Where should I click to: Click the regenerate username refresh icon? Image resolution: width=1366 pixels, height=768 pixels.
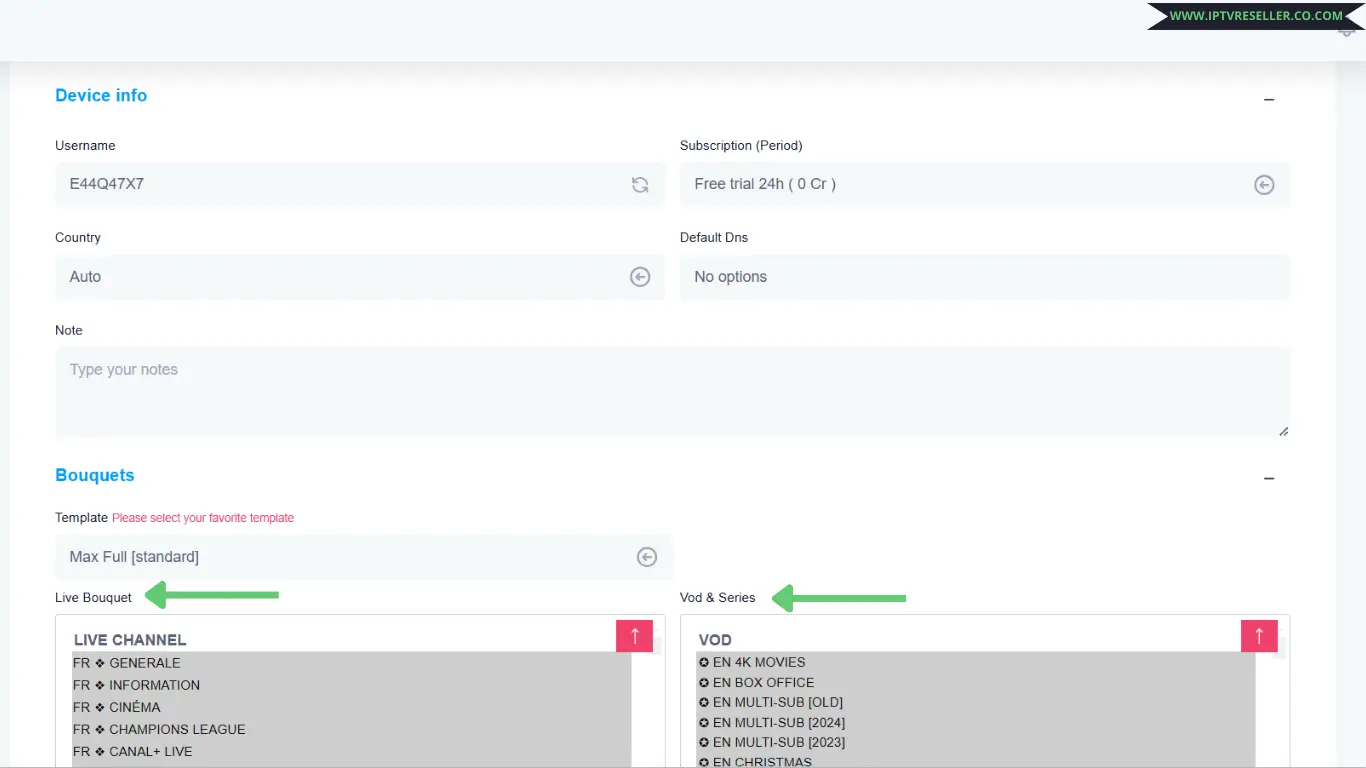(640, 185)
